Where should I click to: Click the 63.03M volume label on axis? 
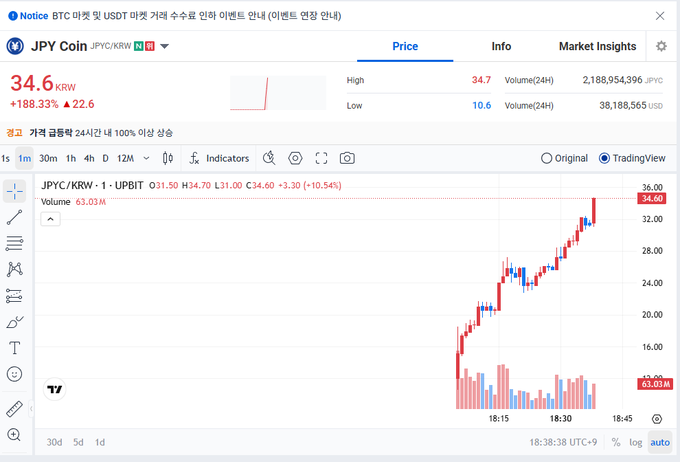tap(655, 384)
